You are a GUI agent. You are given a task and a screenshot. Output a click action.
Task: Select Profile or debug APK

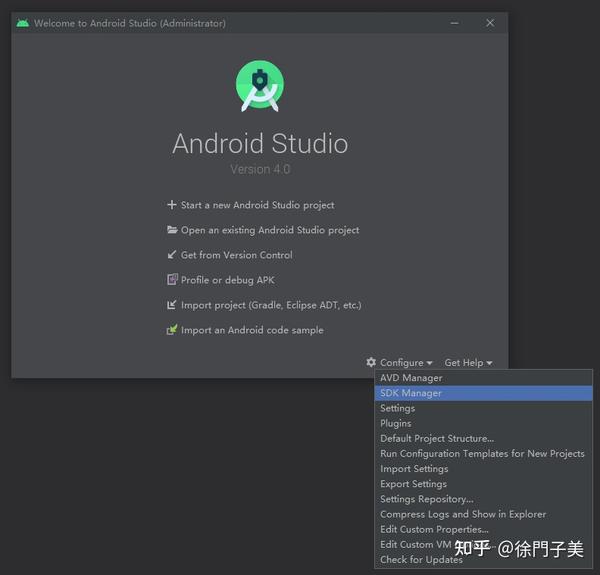tap(227, 280)
